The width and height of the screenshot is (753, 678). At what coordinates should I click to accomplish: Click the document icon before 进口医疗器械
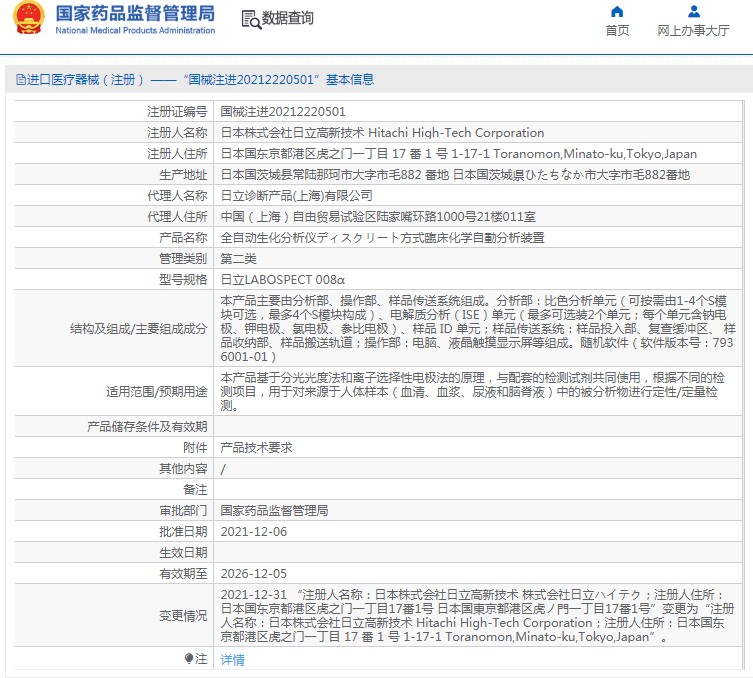[x=21, y=79]
